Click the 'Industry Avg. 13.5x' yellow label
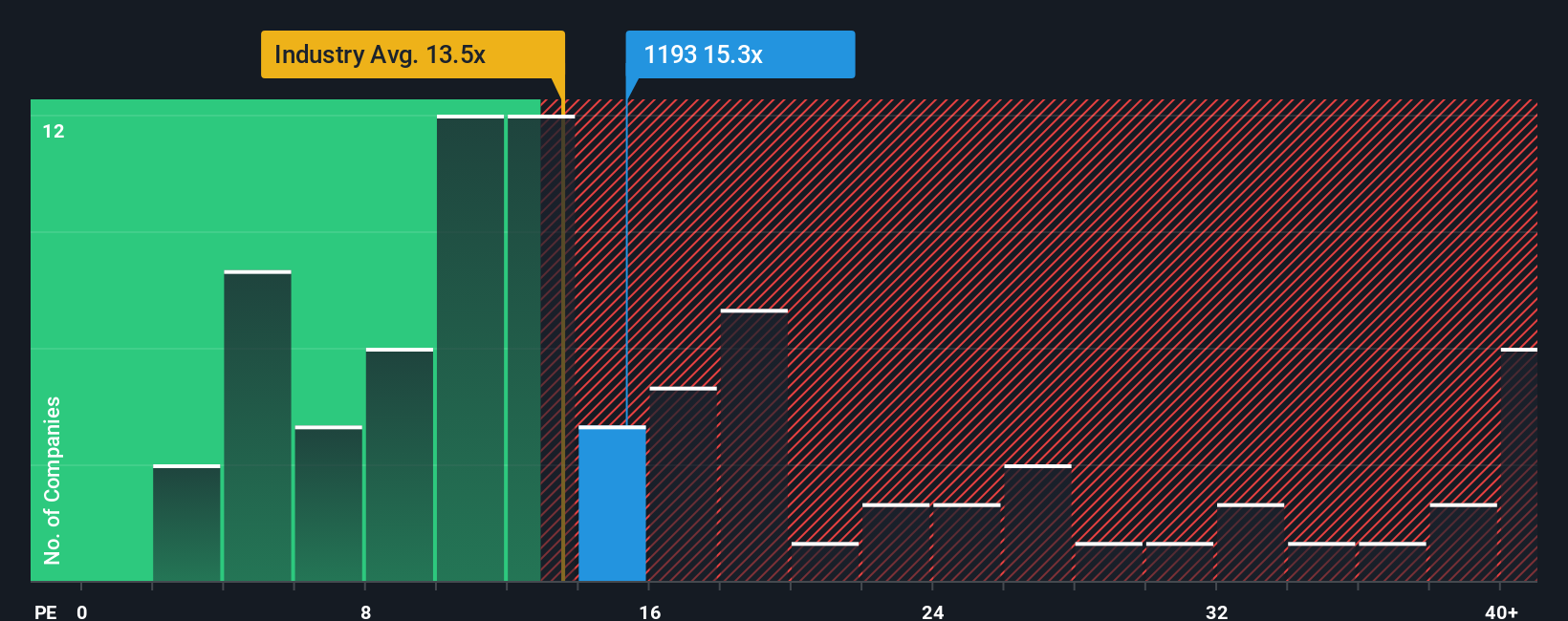 [x=413, y=54]
